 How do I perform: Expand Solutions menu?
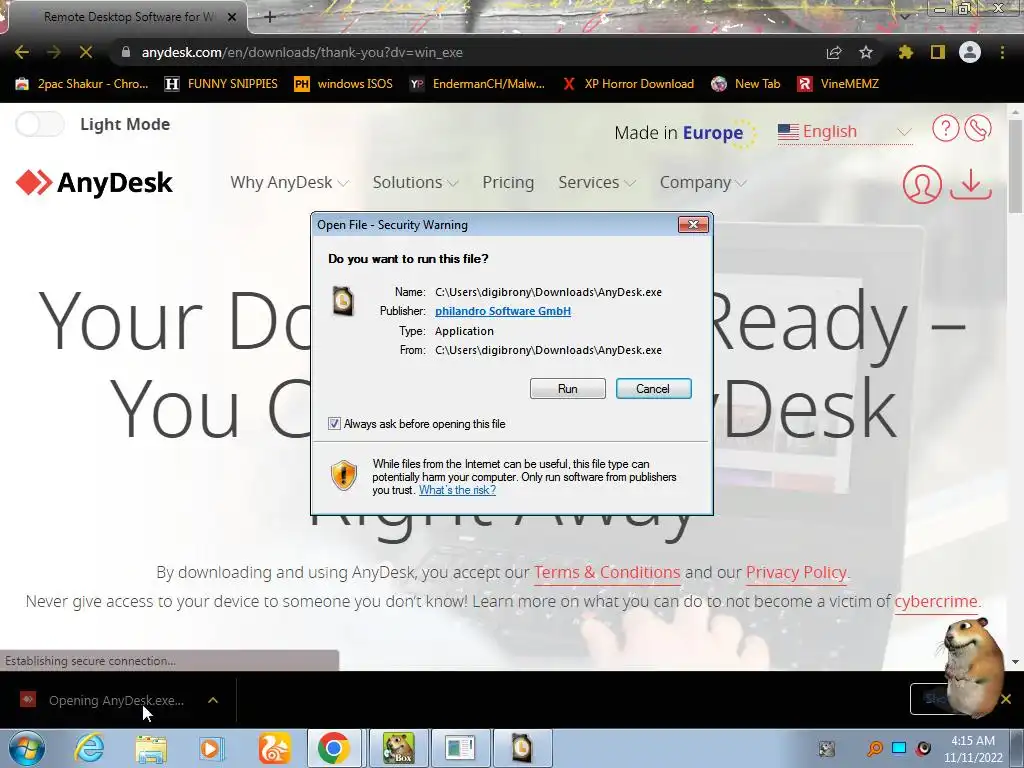point(415,183)
